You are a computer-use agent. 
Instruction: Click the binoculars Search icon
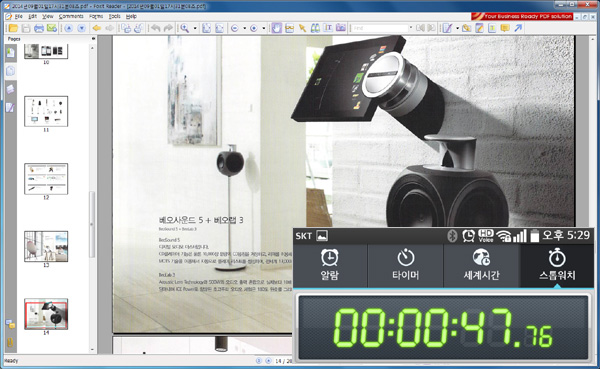315,28
